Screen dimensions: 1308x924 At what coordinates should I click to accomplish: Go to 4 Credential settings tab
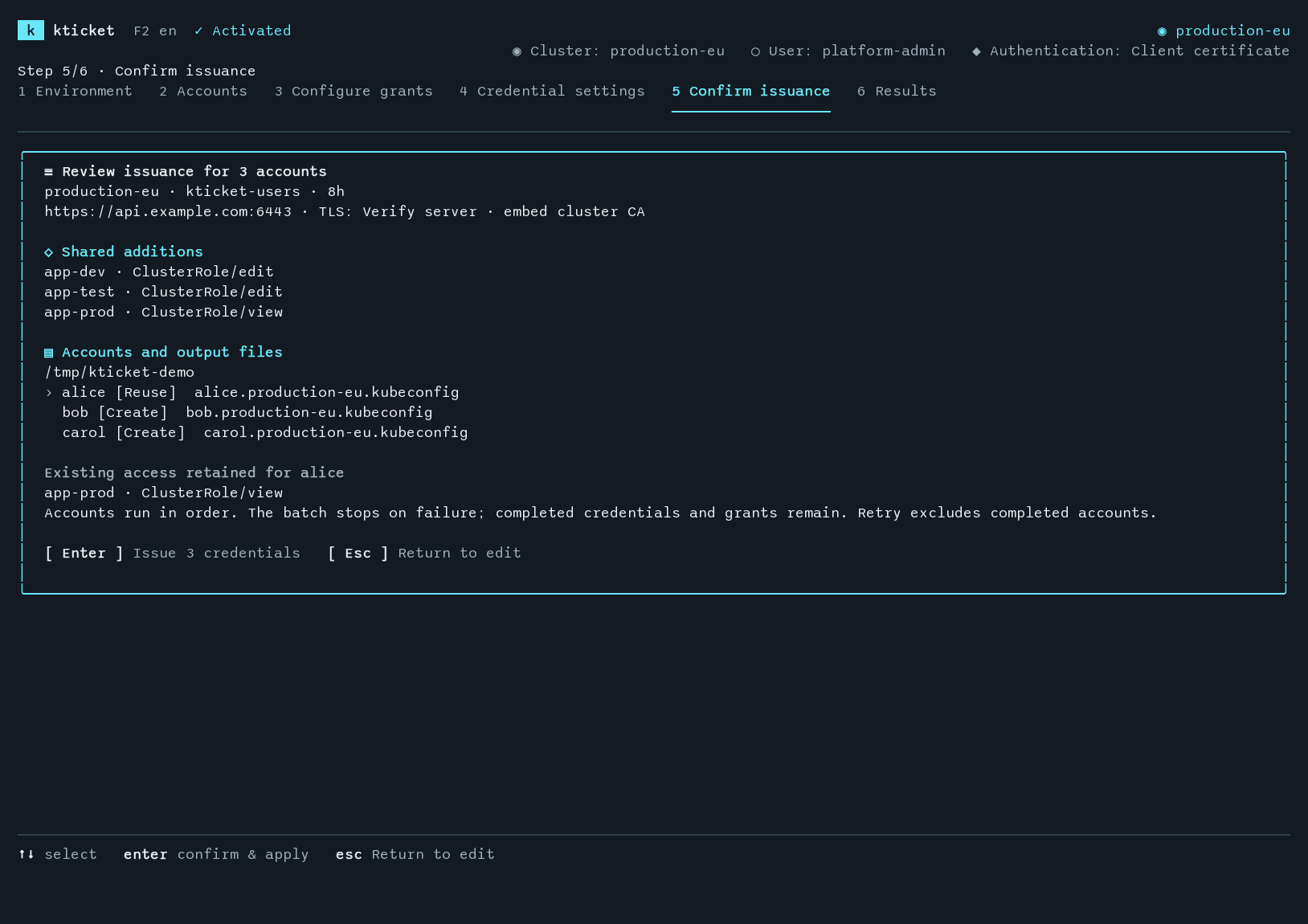tap(552, 91)
